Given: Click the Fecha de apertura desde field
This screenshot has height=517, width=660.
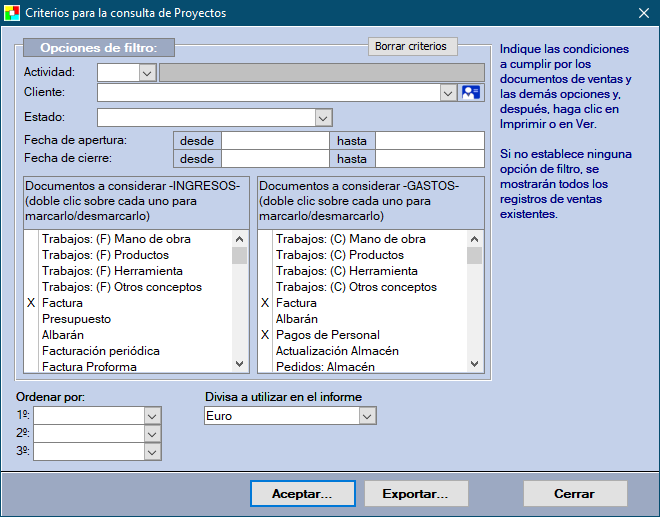Looking at the screenshot, I should (x=275, y=141).
